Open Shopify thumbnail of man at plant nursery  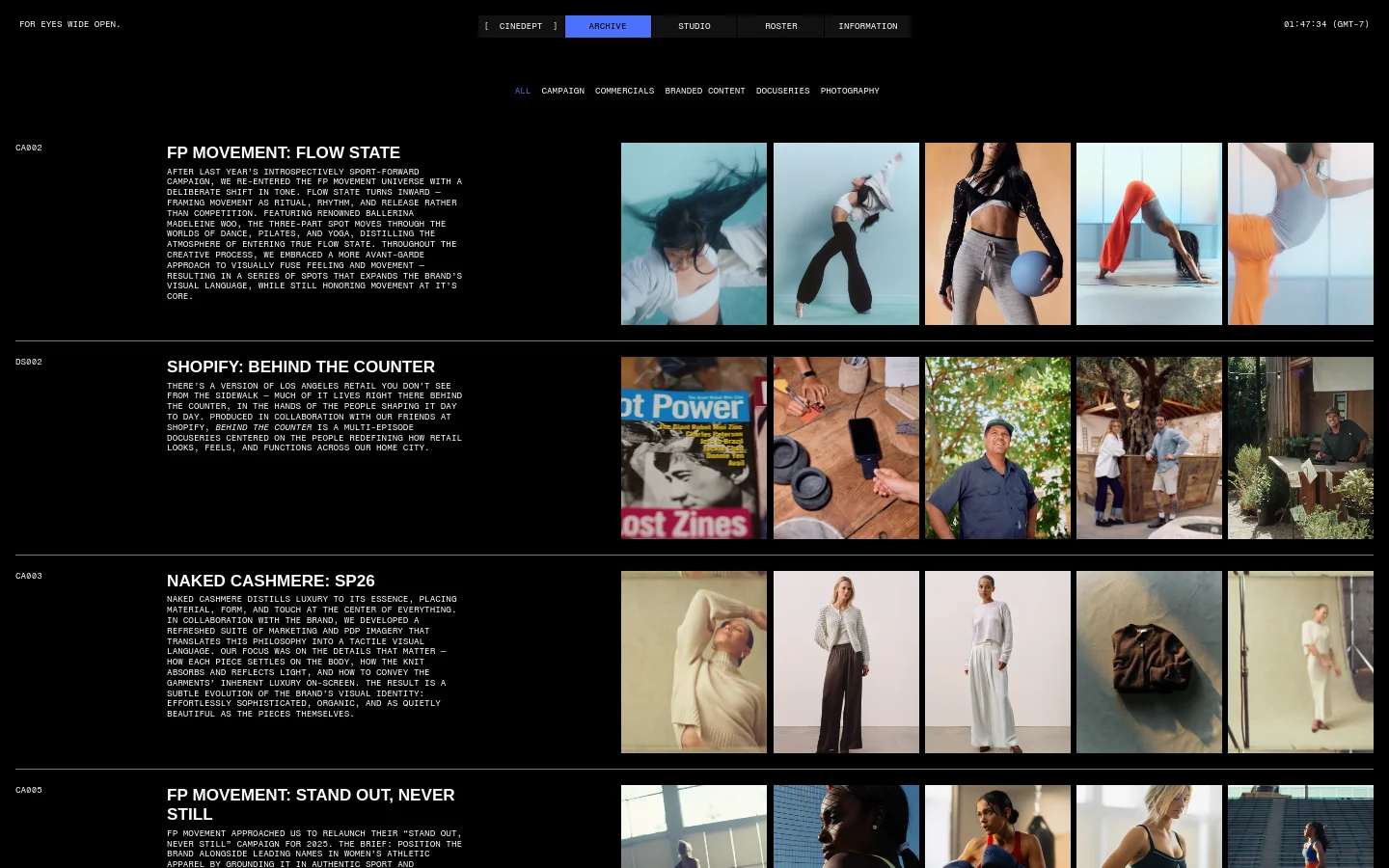[x=1300, y=448]
